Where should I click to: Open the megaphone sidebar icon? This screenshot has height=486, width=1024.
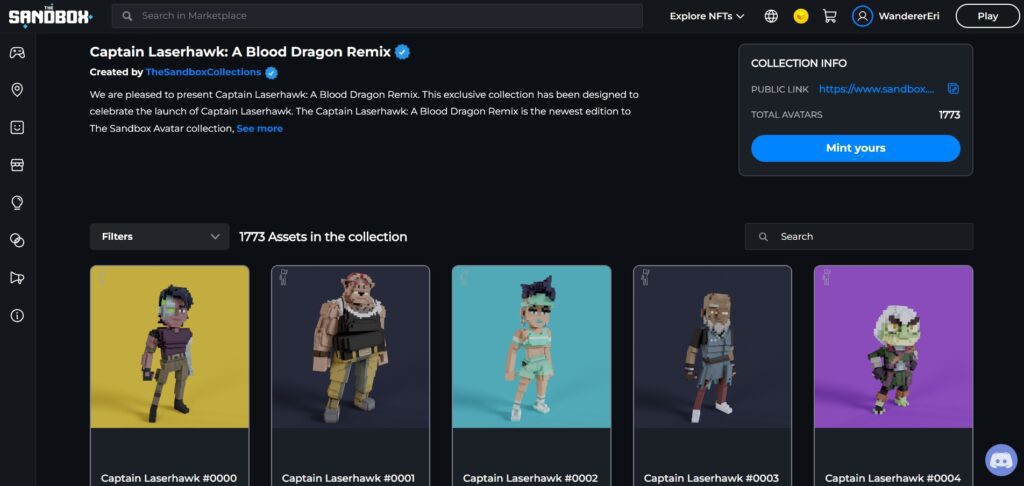click(x=17, y=278)
